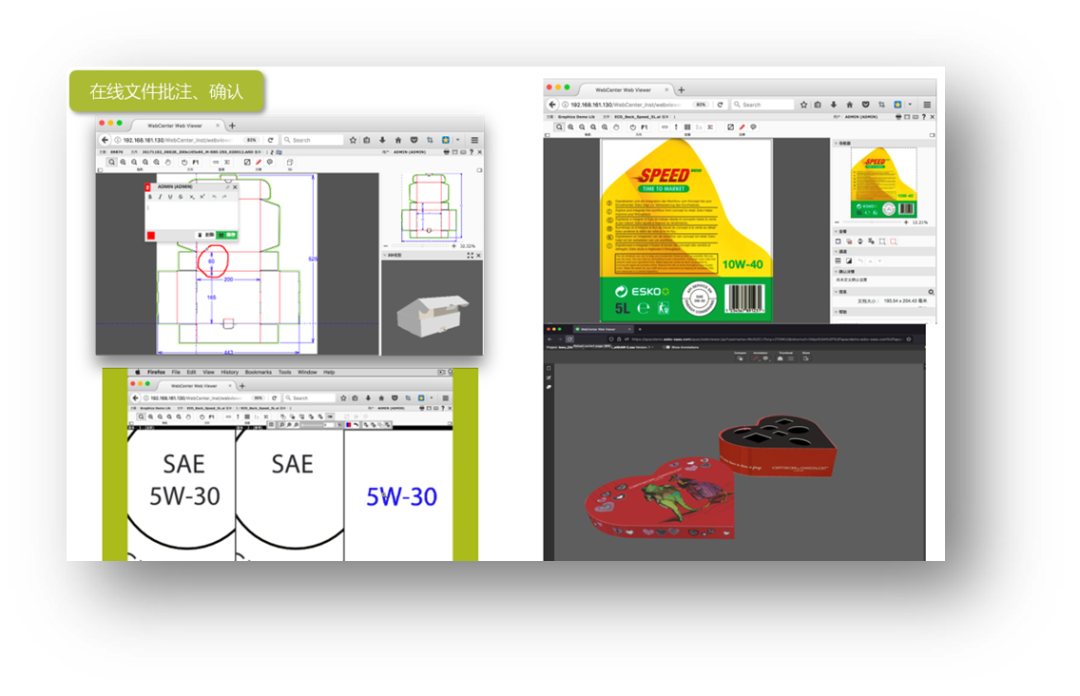Screen dimensions: 1080x696
Task: Click the home icon in box die-line browser toolbar
Action: click(398, 140)
